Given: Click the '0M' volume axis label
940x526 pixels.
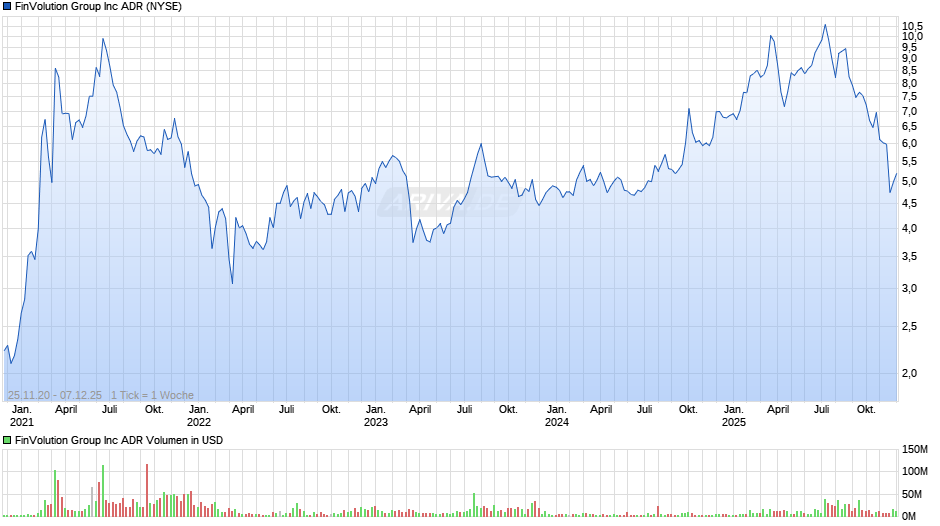Looking at the screenshot, I should [909, 516].
